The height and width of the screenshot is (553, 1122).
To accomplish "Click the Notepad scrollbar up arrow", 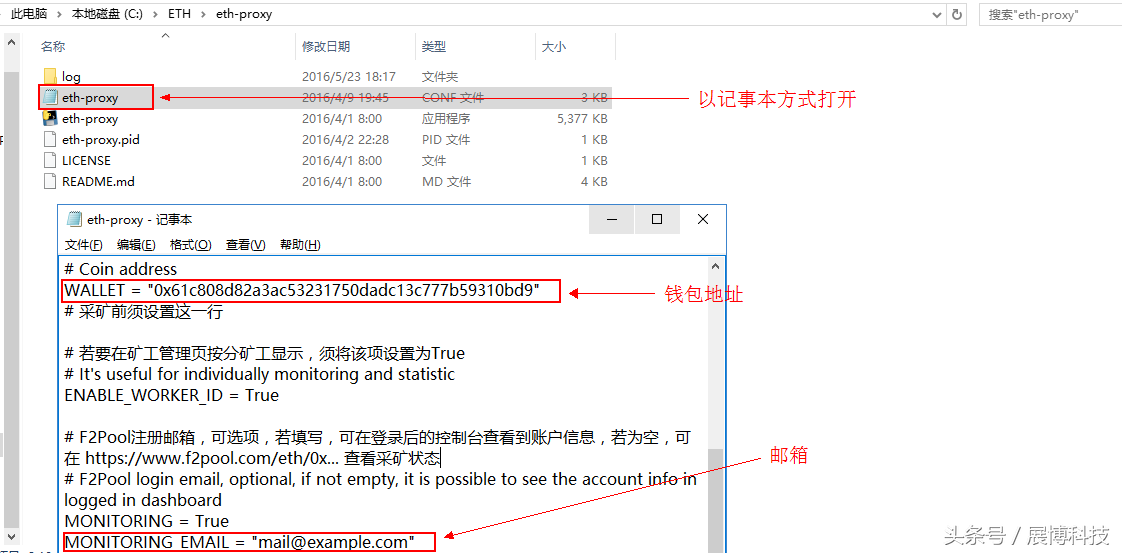I will (x=716, y=266).
